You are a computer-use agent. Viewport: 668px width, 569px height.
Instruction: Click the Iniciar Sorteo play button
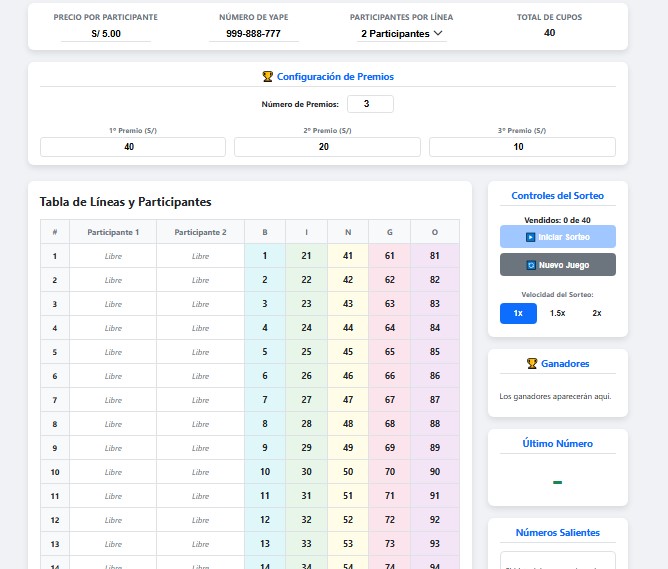click(x=557, y=237)
